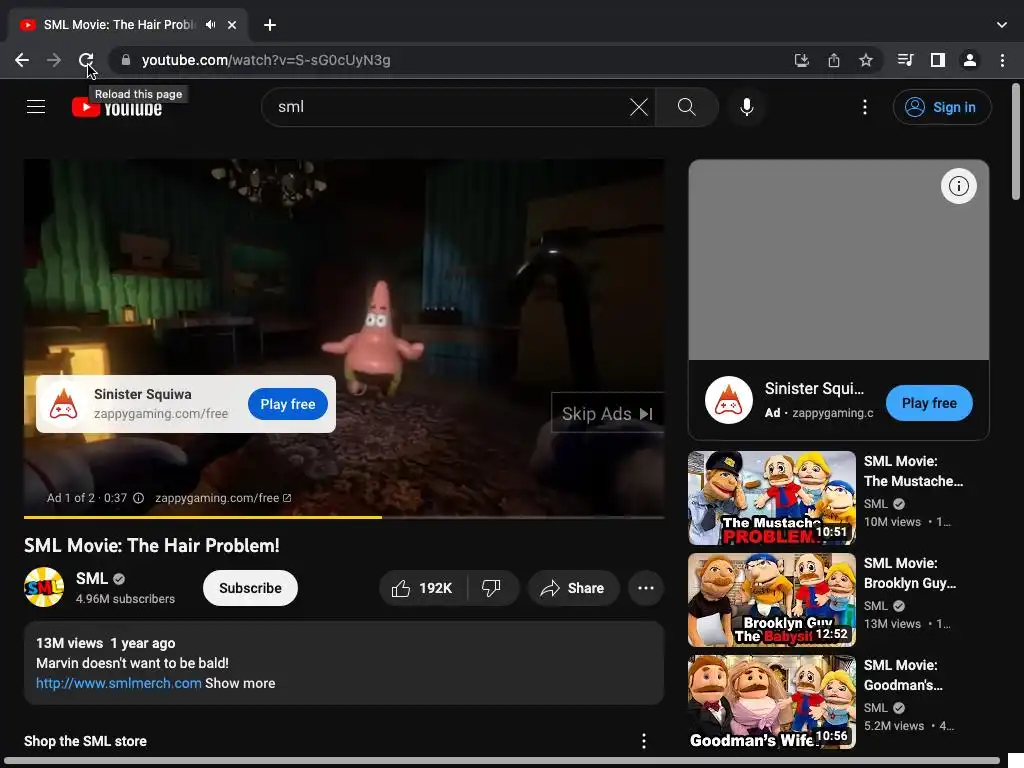Screen dimensions: 1024x768
Task: Open the YouTube guide hamburger menu
Action: (36, 107)
